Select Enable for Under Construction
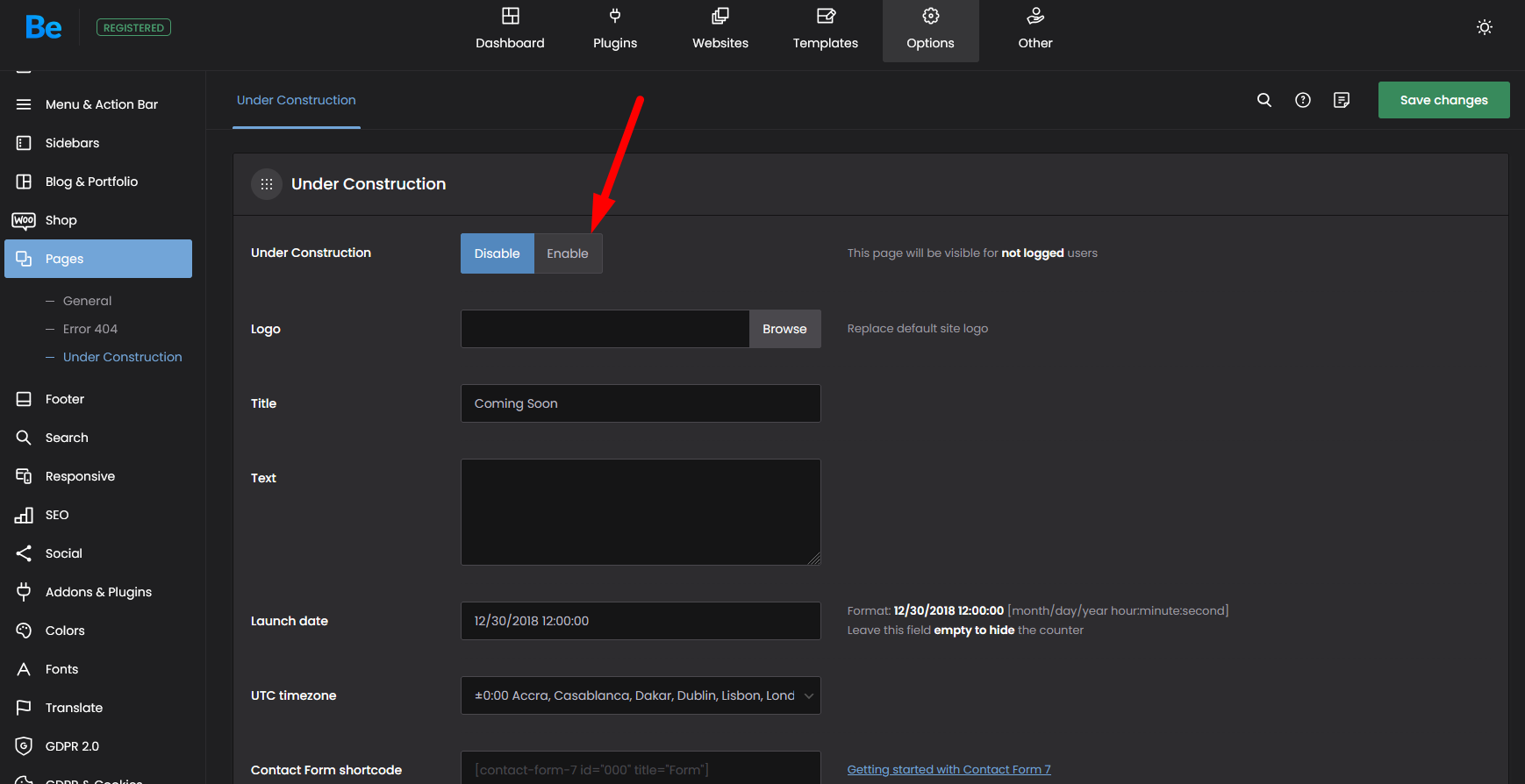This screenshot has height=784, width=1525. [x=568, y=253]
